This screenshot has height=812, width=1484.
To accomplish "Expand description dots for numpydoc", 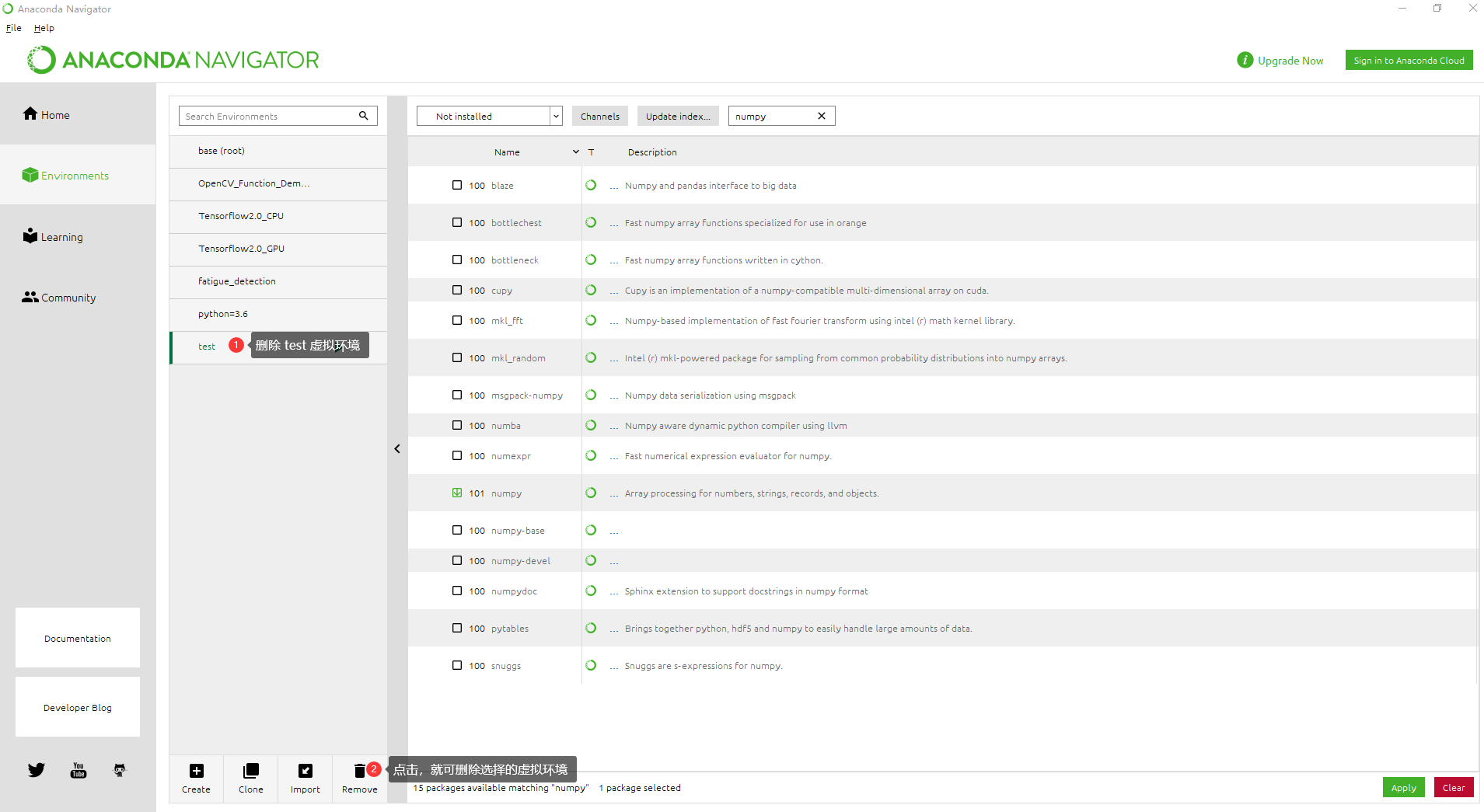I will coord(614,592).
